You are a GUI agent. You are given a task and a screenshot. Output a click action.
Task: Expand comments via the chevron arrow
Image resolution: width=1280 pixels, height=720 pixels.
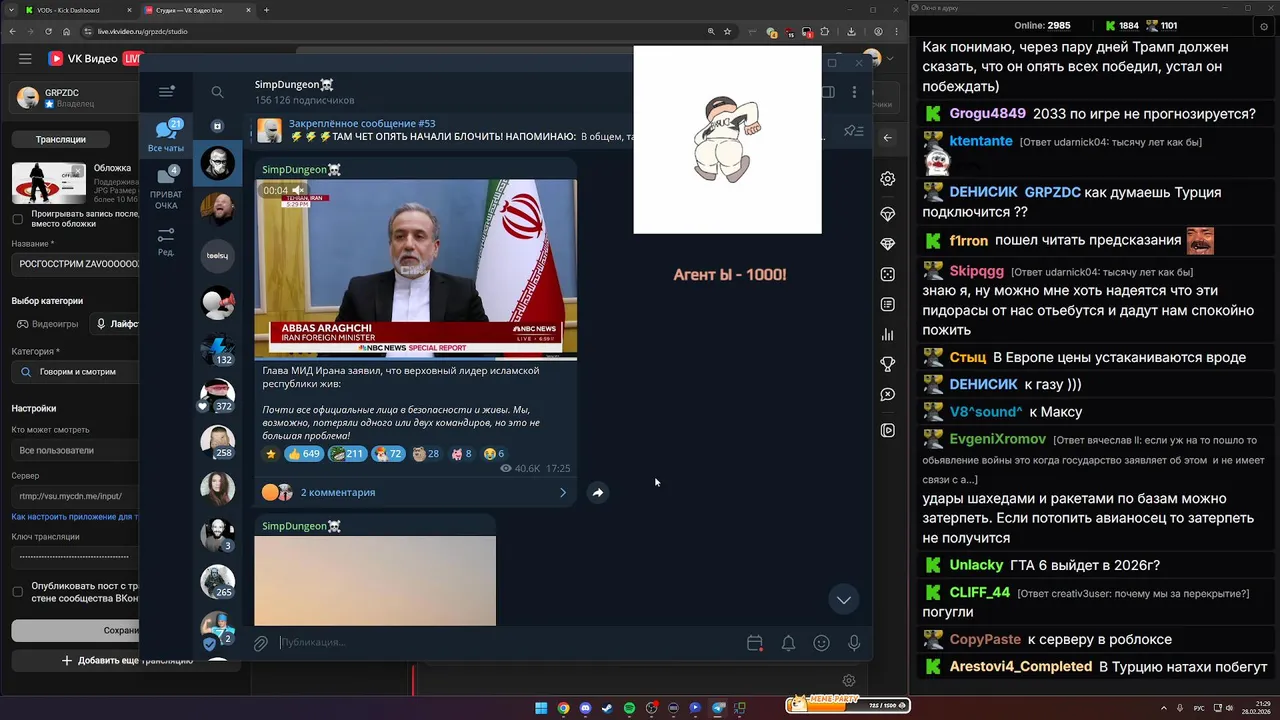click(563, 492)
